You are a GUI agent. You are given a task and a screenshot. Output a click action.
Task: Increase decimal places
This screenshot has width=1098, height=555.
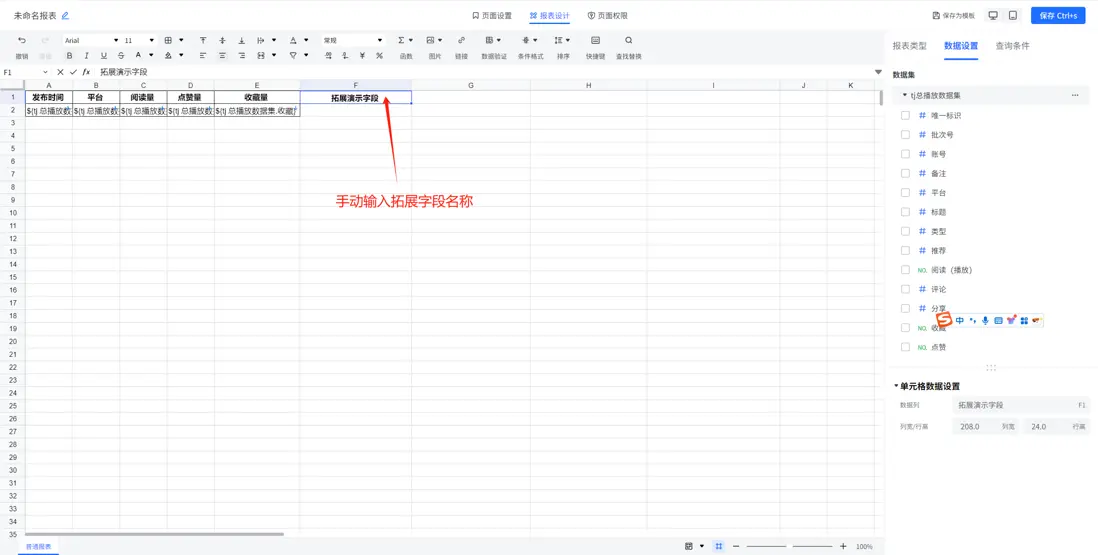point(328,56)
